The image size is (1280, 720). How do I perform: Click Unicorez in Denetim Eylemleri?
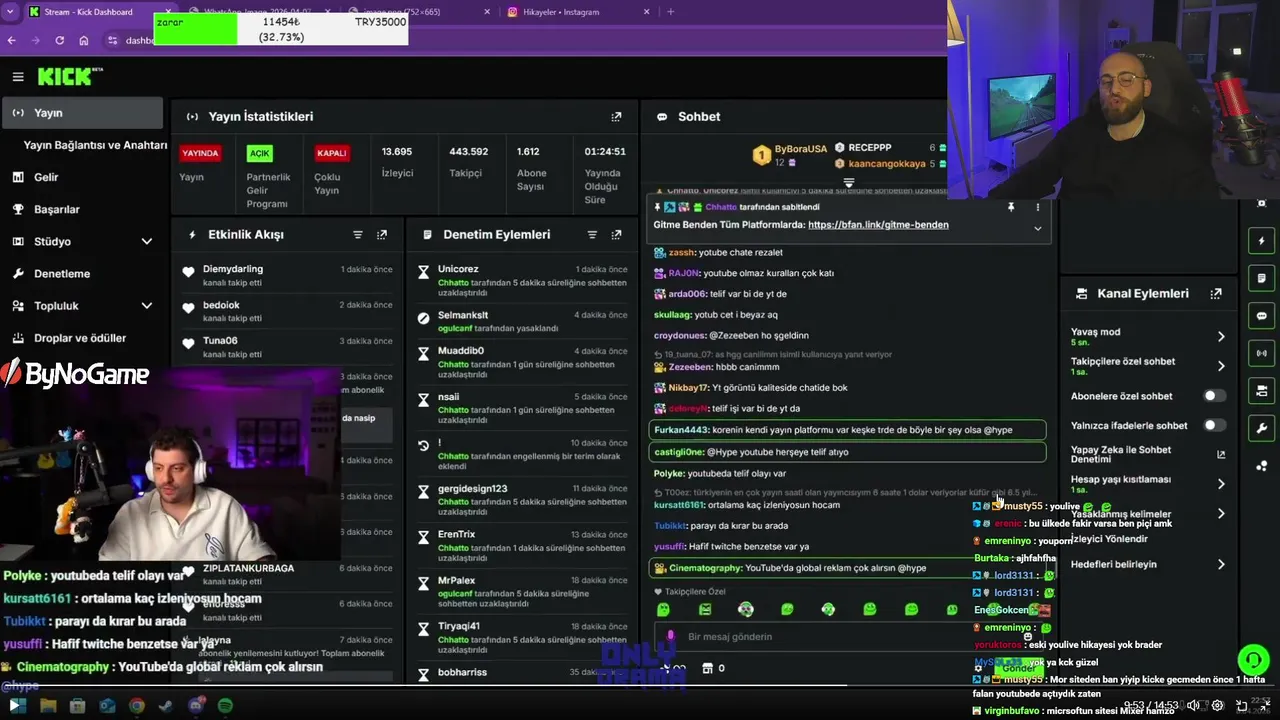[x=458, y=269]
